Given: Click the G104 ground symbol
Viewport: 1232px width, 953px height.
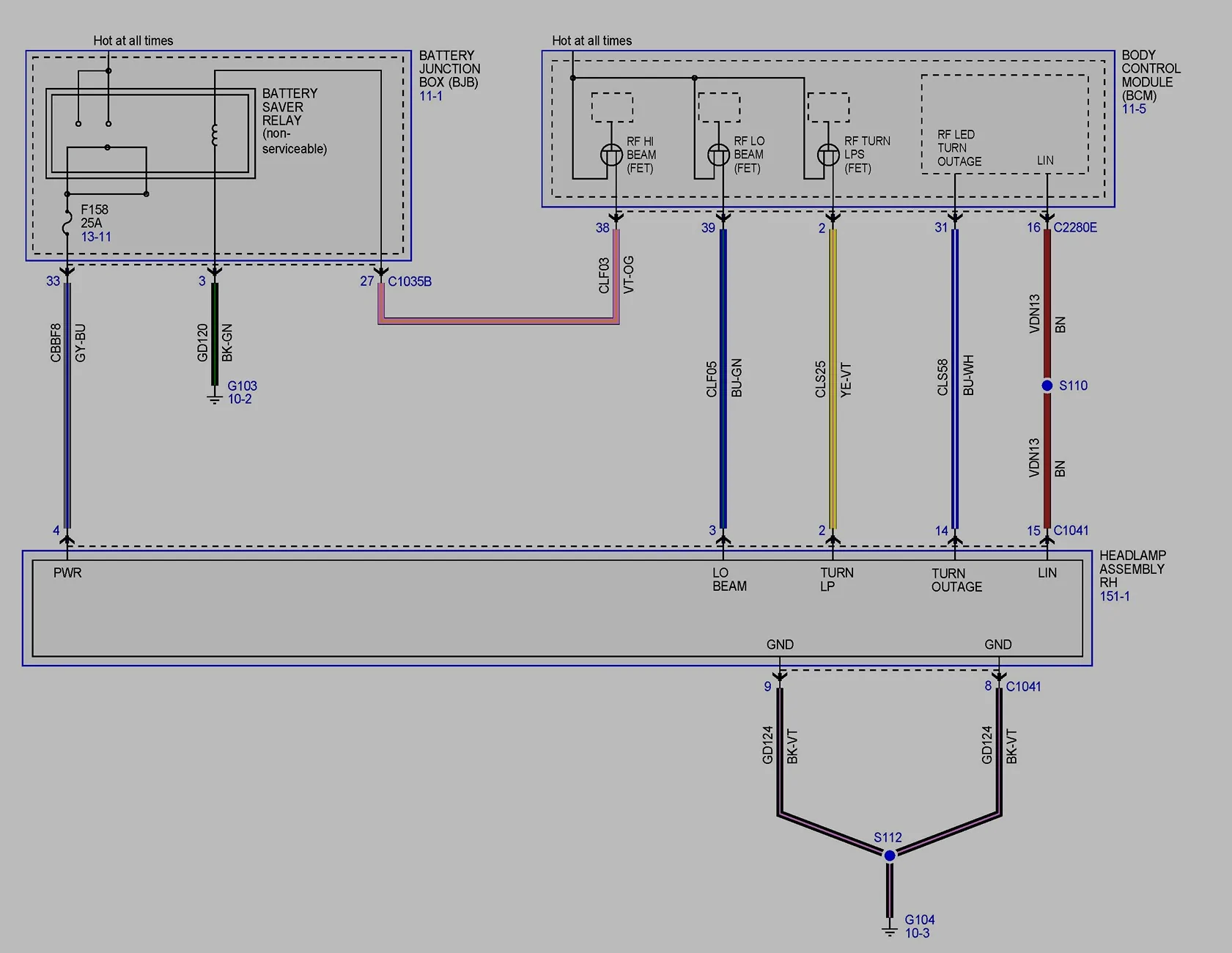Looking at the screenshot, I should click(x=889, y=930).
